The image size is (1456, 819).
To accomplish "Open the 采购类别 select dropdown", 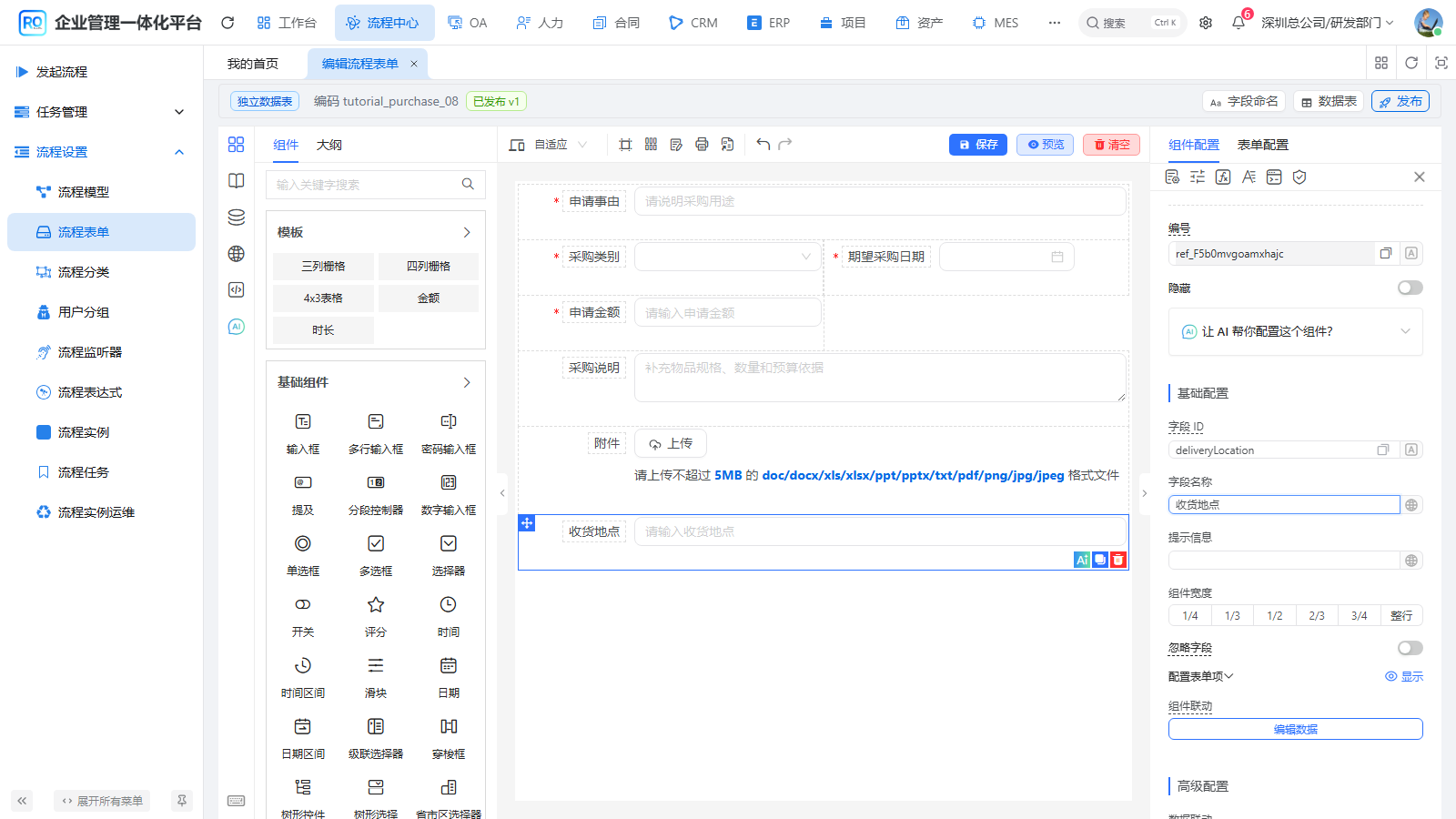I will tap(728, 258).
